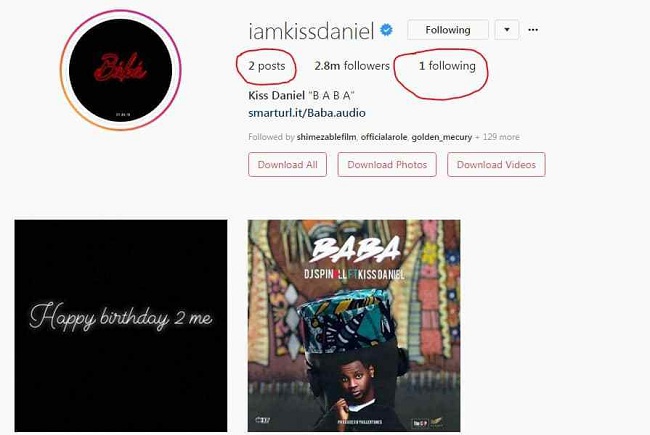Viewport: 650px width, 435px height.
Task: Click the iamkissdaniel username heading
Action: tap(311, 31)
